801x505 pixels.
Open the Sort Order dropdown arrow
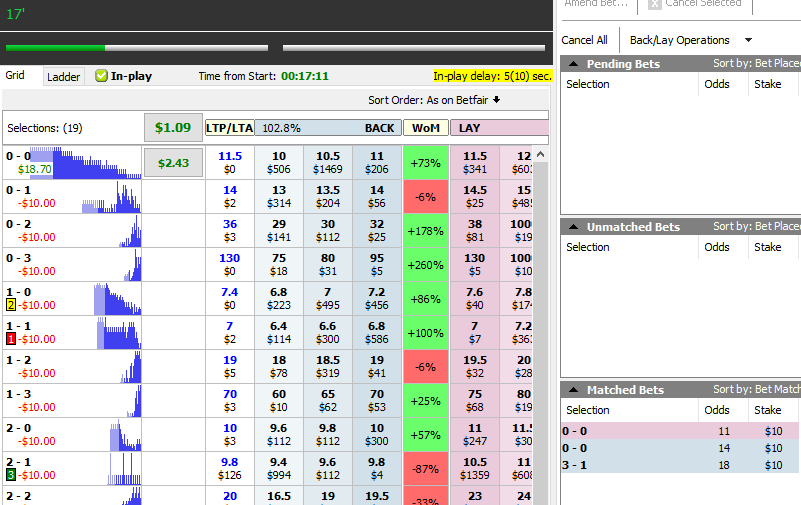pos(497,100)
